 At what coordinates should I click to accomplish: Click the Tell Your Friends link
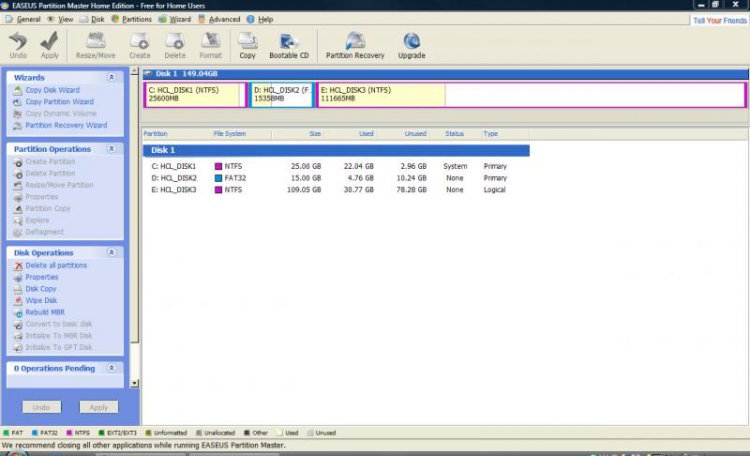(719, 21)
